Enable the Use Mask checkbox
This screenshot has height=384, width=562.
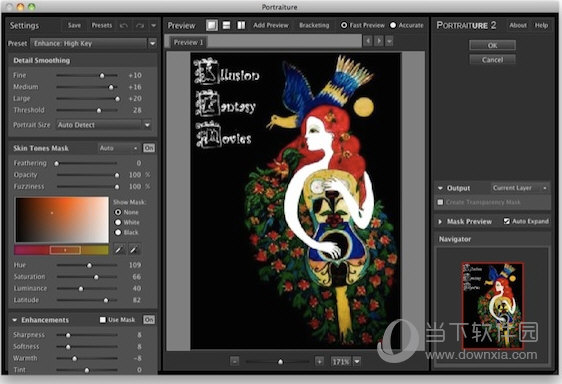pos(103,320)
